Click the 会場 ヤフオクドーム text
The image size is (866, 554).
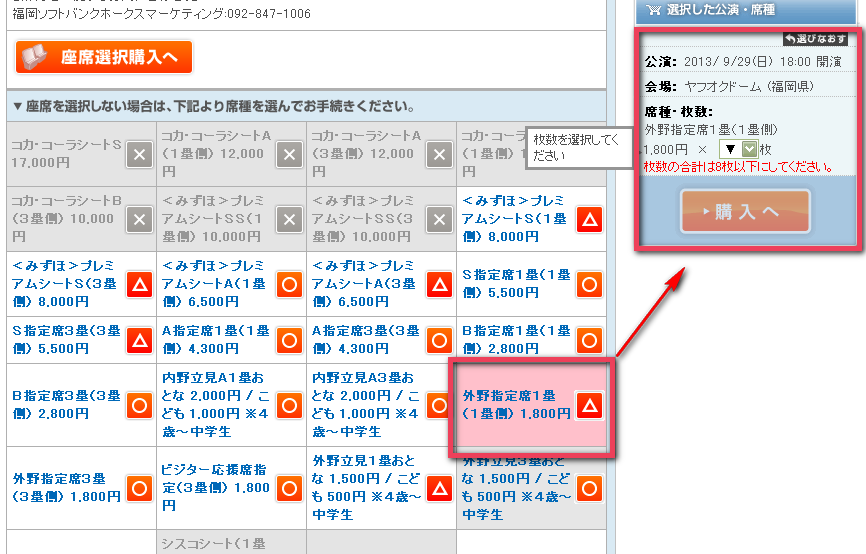point(729,86)
